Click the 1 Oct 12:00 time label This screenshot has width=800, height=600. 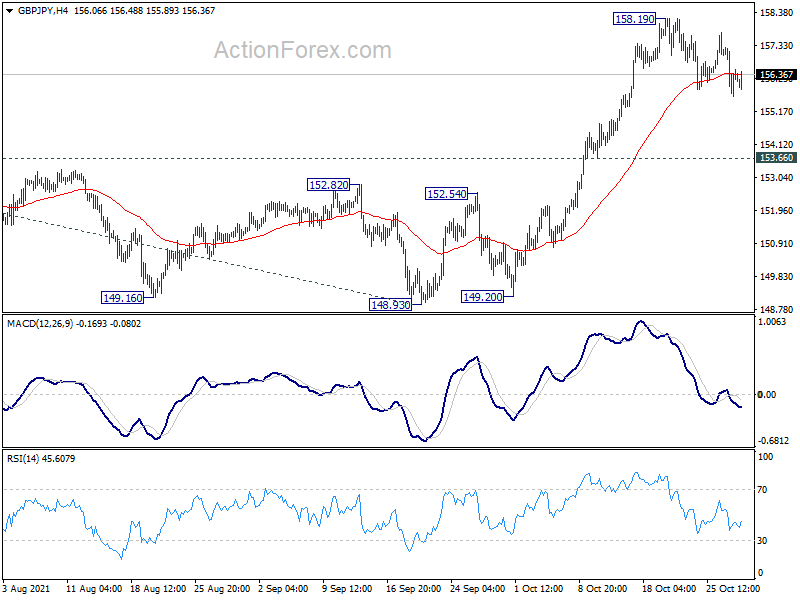click(539, 589)
